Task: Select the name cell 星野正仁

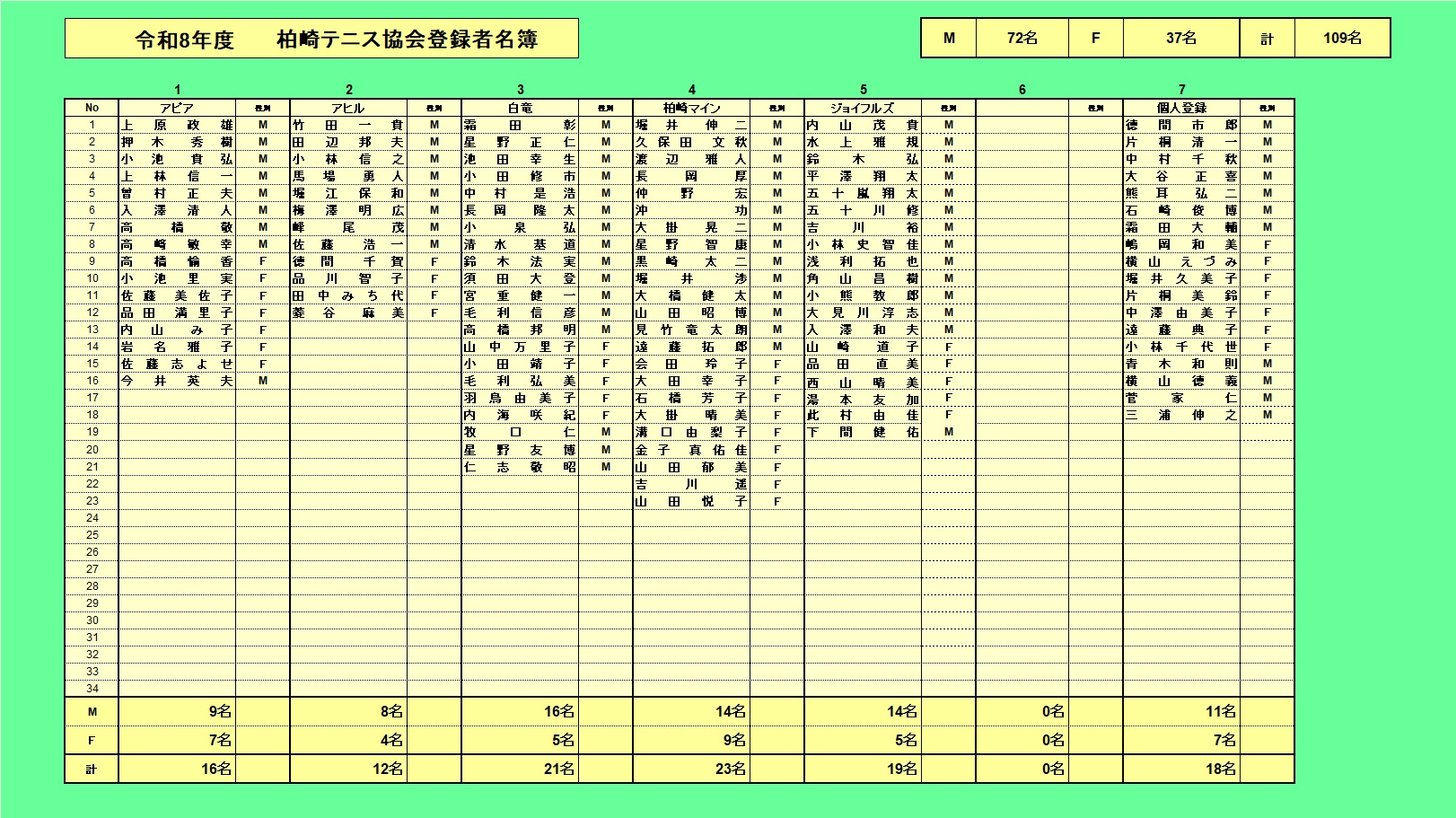Action: (520, 142)
